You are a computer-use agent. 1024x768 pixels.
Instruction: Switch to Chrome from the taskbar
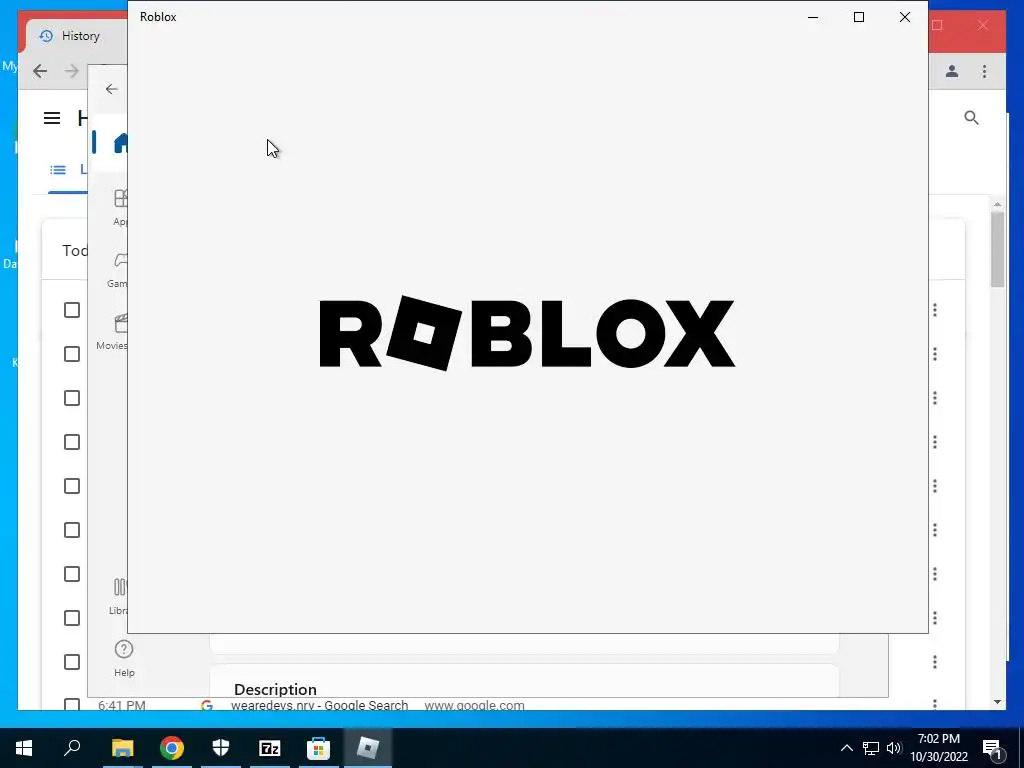point(171,748)
